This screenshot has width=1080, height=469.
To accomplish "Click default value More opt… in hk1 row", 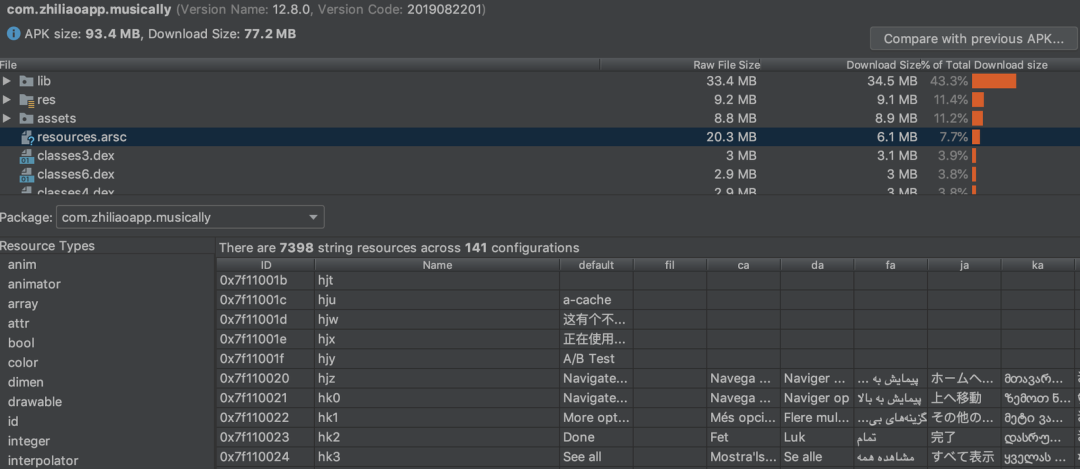I will (x=596, y=417).
